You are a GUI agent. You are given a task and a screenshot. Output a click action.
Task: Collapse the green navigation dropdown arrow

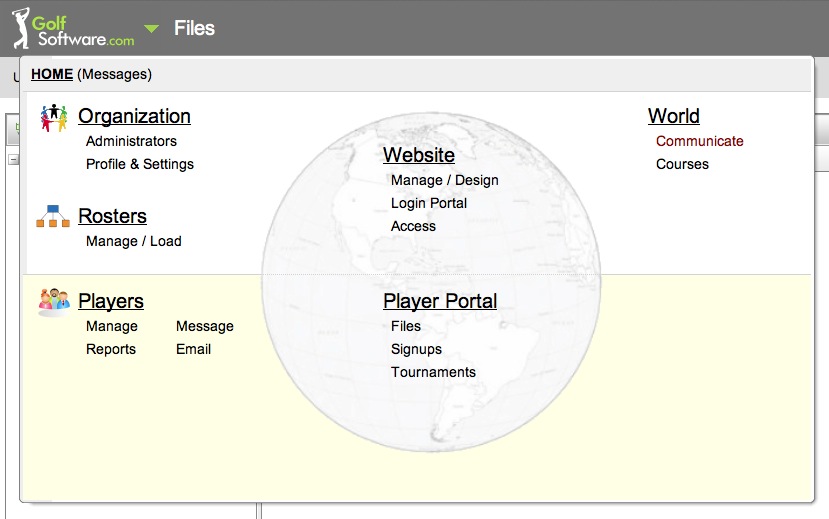pos(151,29)
